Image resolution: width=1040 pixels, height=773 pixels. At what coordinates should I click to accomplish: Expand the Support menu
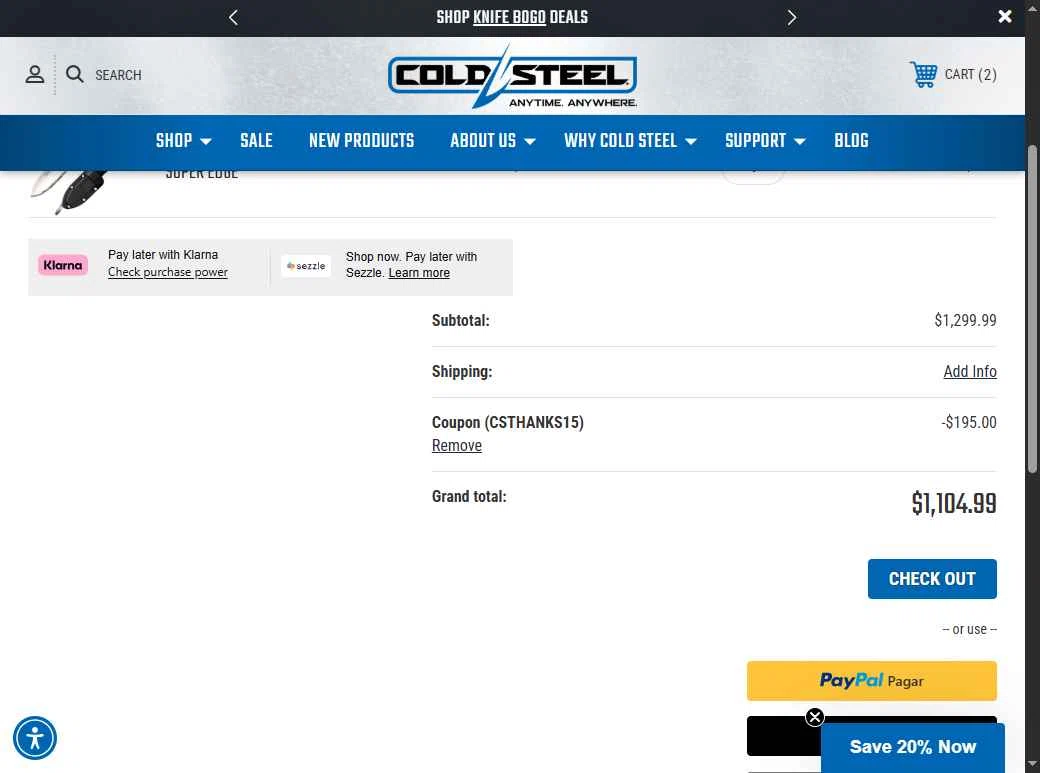(765, 141)
